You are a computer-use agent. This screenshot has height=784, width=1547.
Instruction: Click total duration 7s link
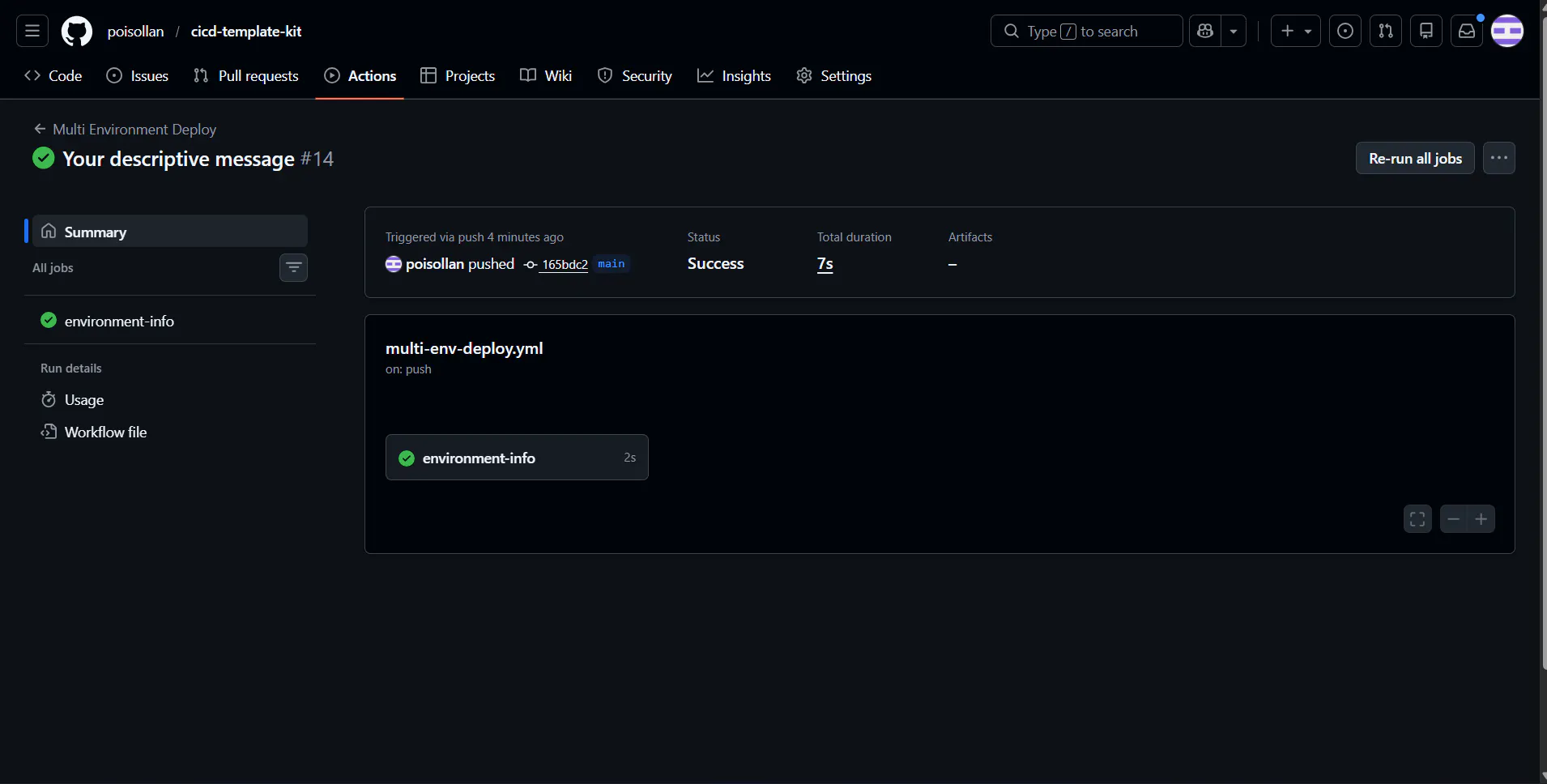coord(825,264)
